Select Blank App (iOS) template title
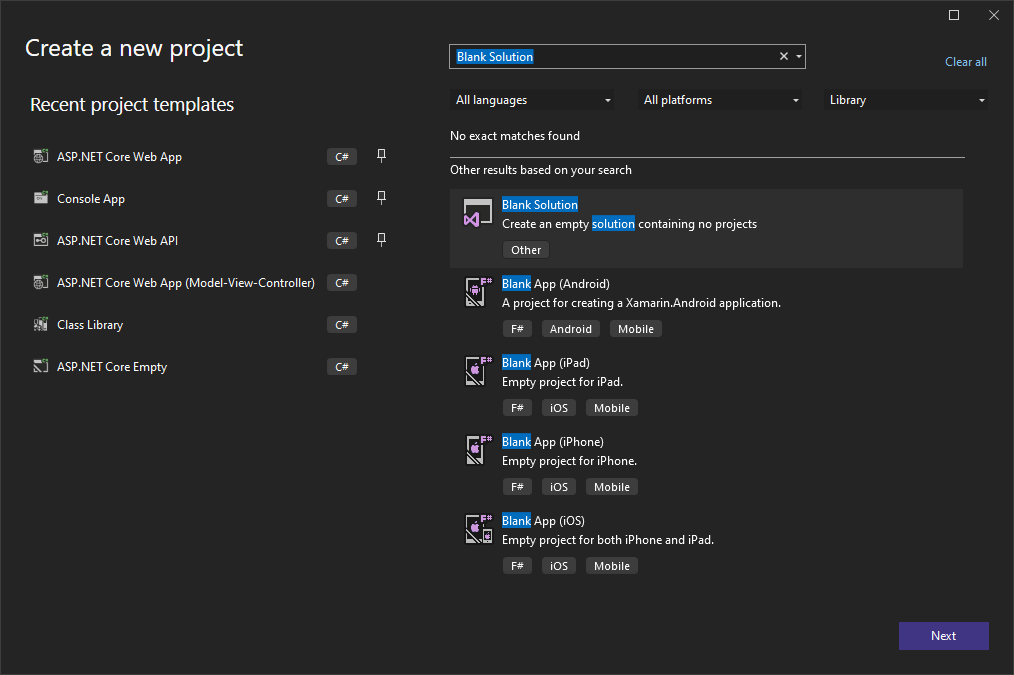1014x675 pixels. [543, 520]
